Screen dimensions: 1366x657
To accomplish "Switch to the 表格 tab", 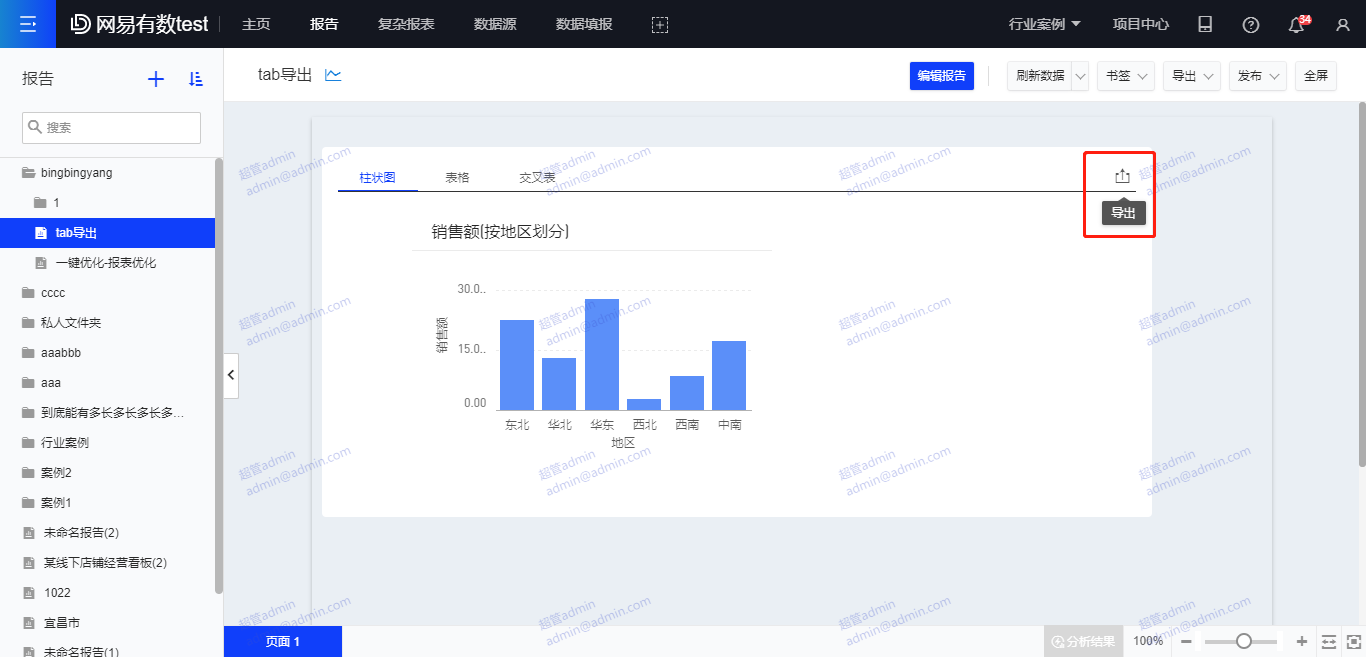I will coord(457,177).
